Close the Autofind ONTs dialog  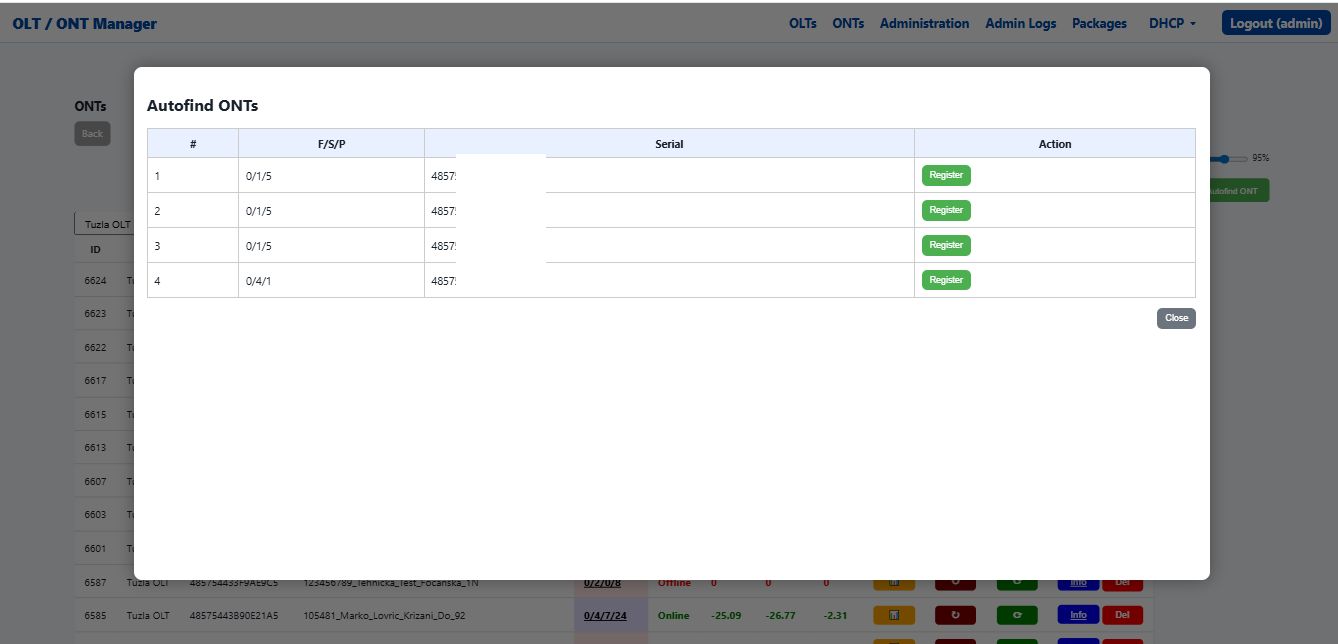[1175, 318]
